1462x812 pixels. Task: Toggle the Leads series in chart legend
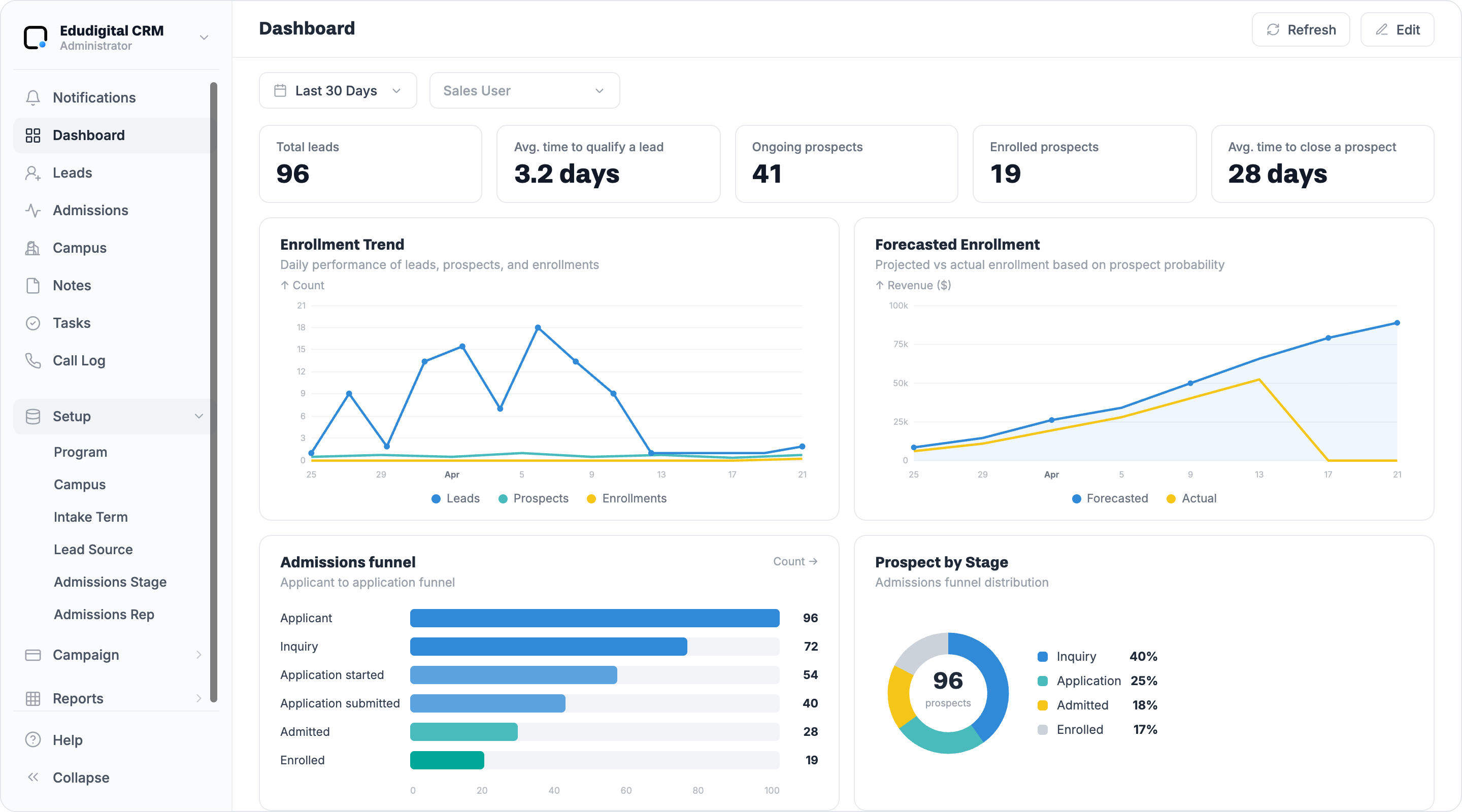point(455,499)
